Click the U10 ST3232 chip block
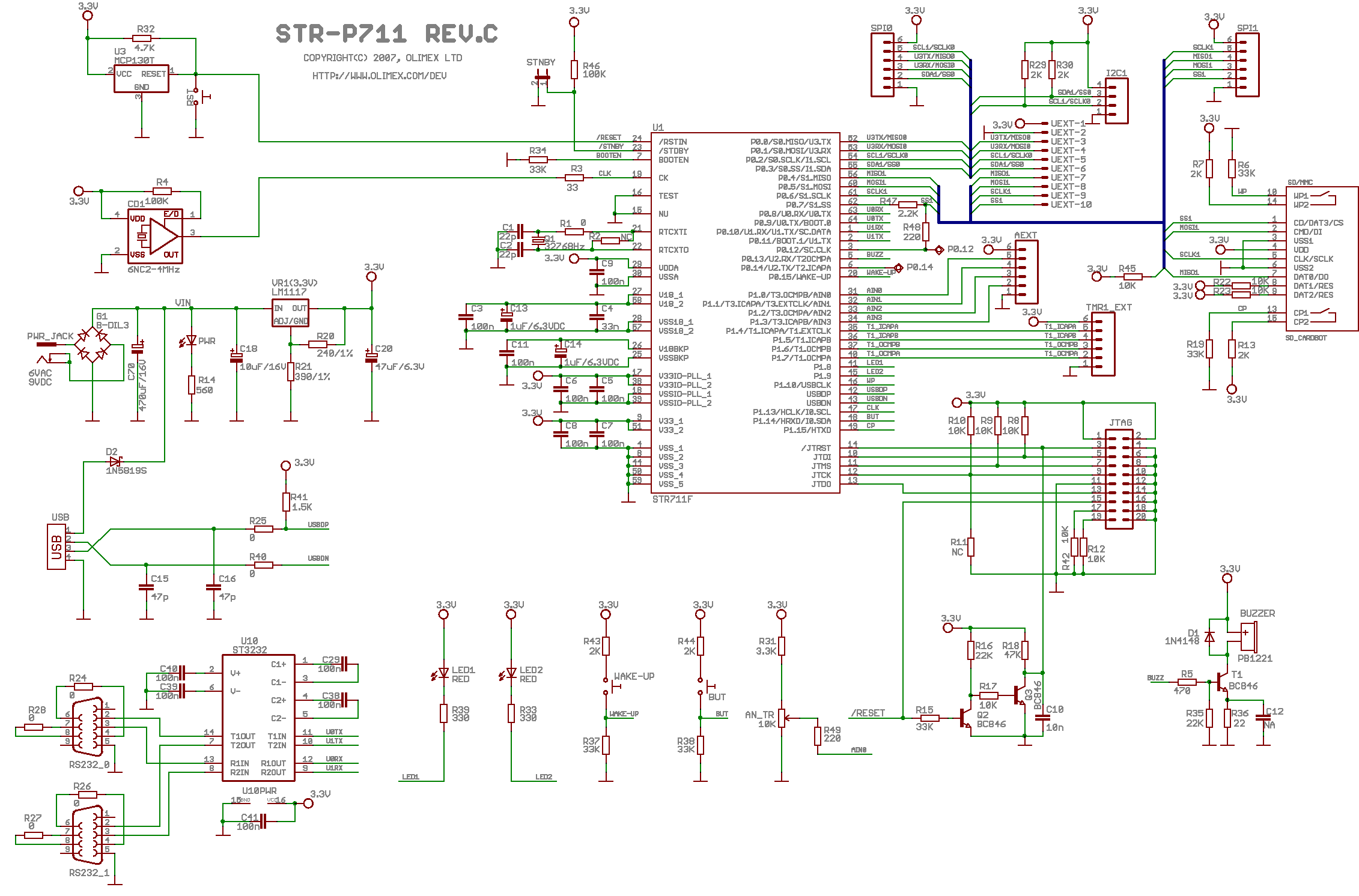Screen dimensions: 1359x896 click(x=259, y=718)
